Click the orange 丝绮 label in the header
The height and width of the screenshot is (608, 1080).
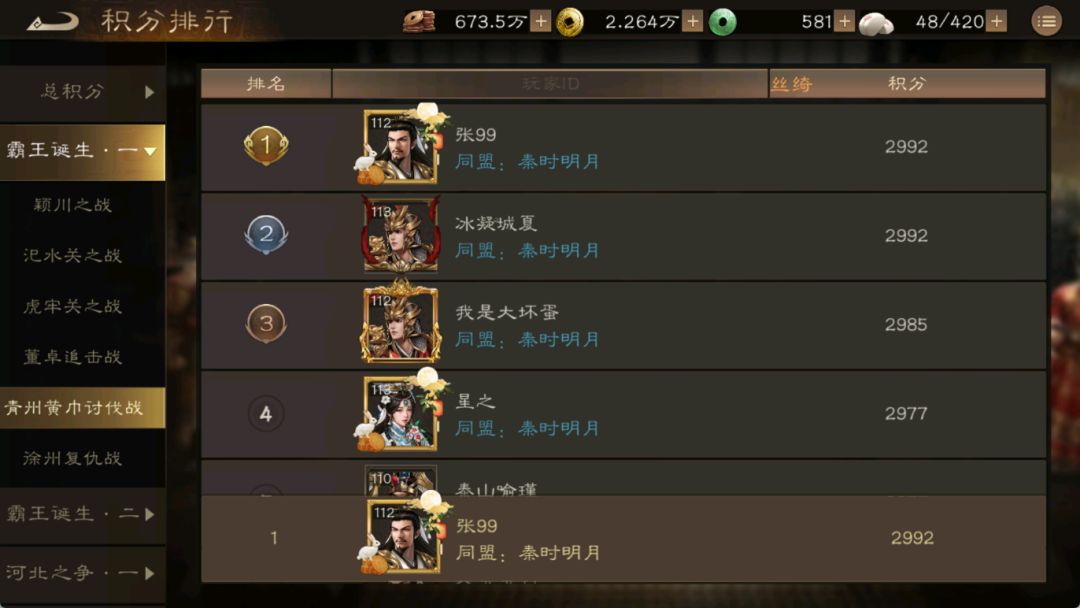[x=791, y=85]
